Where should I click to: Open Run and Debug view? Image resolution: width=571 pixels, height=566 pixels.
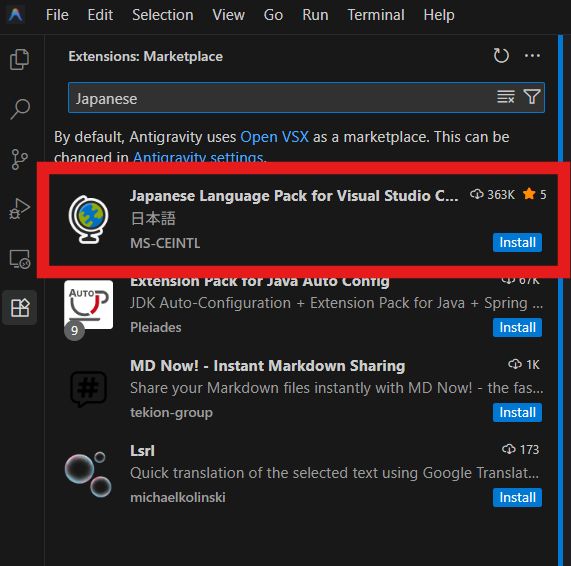[19, 209]
